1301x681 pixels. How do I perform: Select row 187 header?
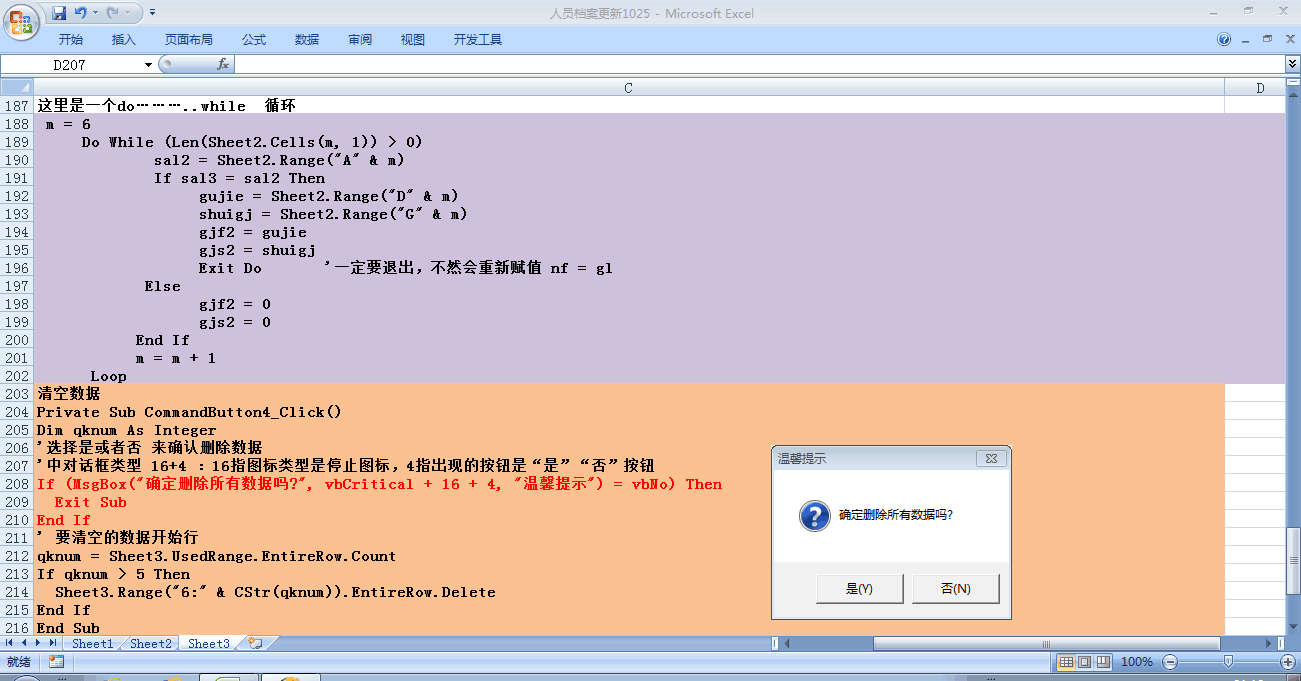[17, 106]
